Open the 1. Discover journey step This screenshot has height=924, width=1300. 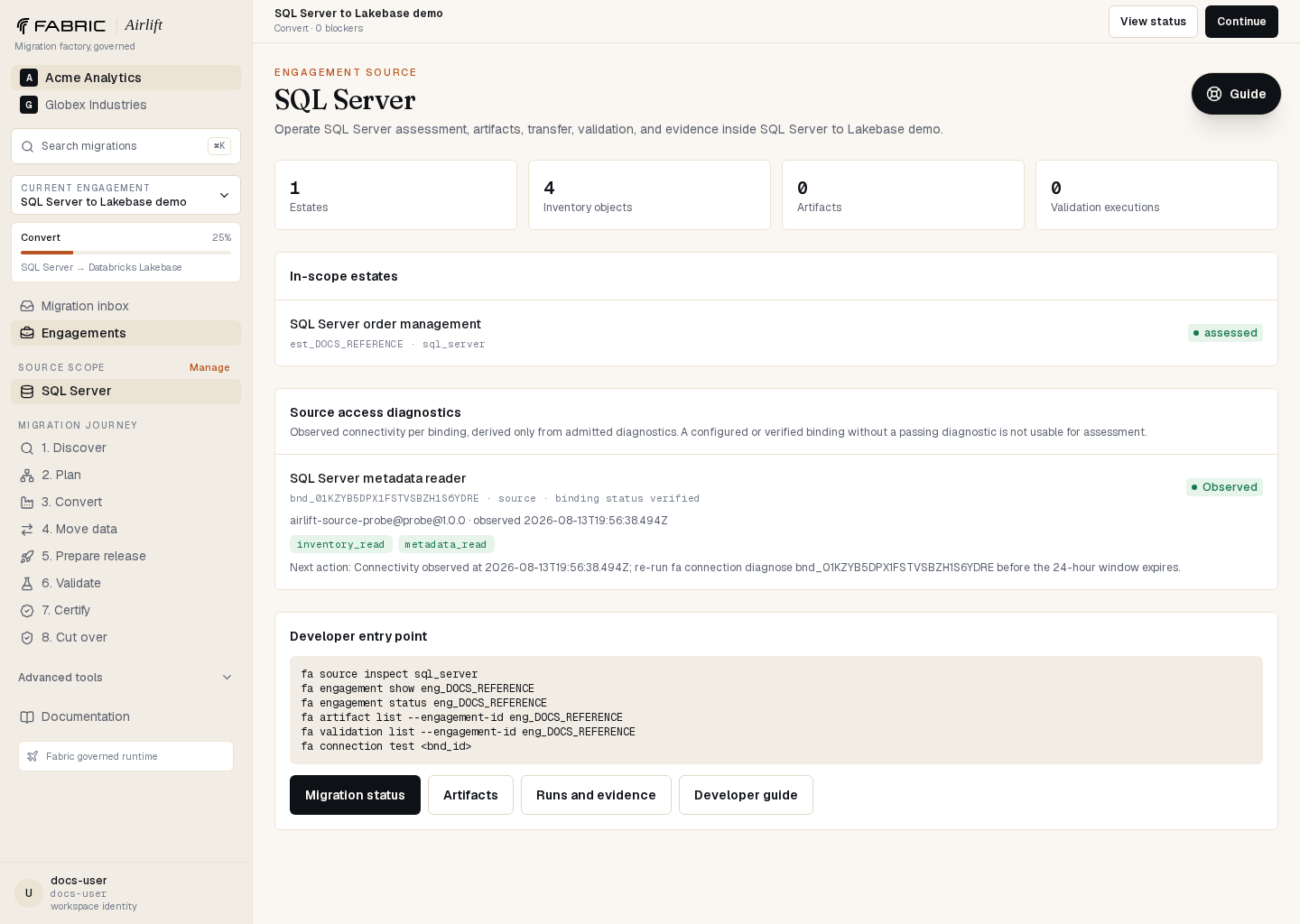click(x=125, y=448)
